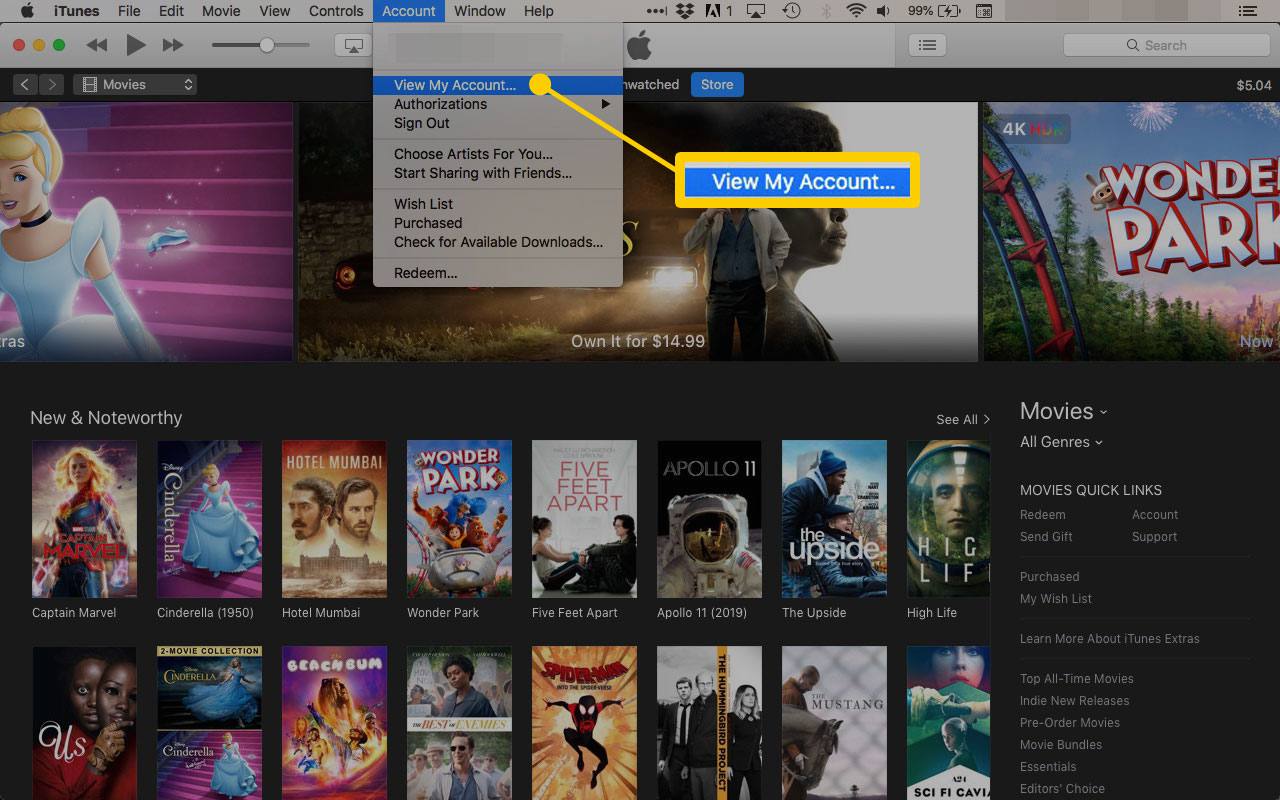Click the Redeem quick link
Image resolution: width=1280 pixels, height=800 pixels.
coord(1042,515)
